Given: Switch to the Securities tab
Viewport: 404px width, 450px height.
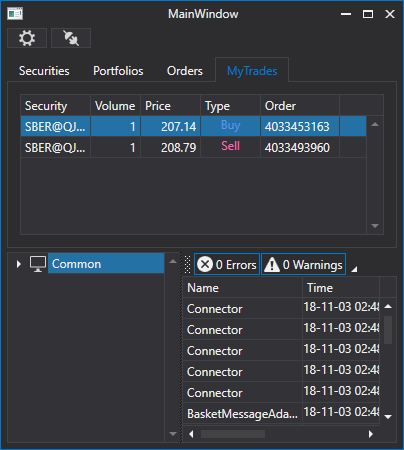Looking at the screenshot, I should (44, 71).
